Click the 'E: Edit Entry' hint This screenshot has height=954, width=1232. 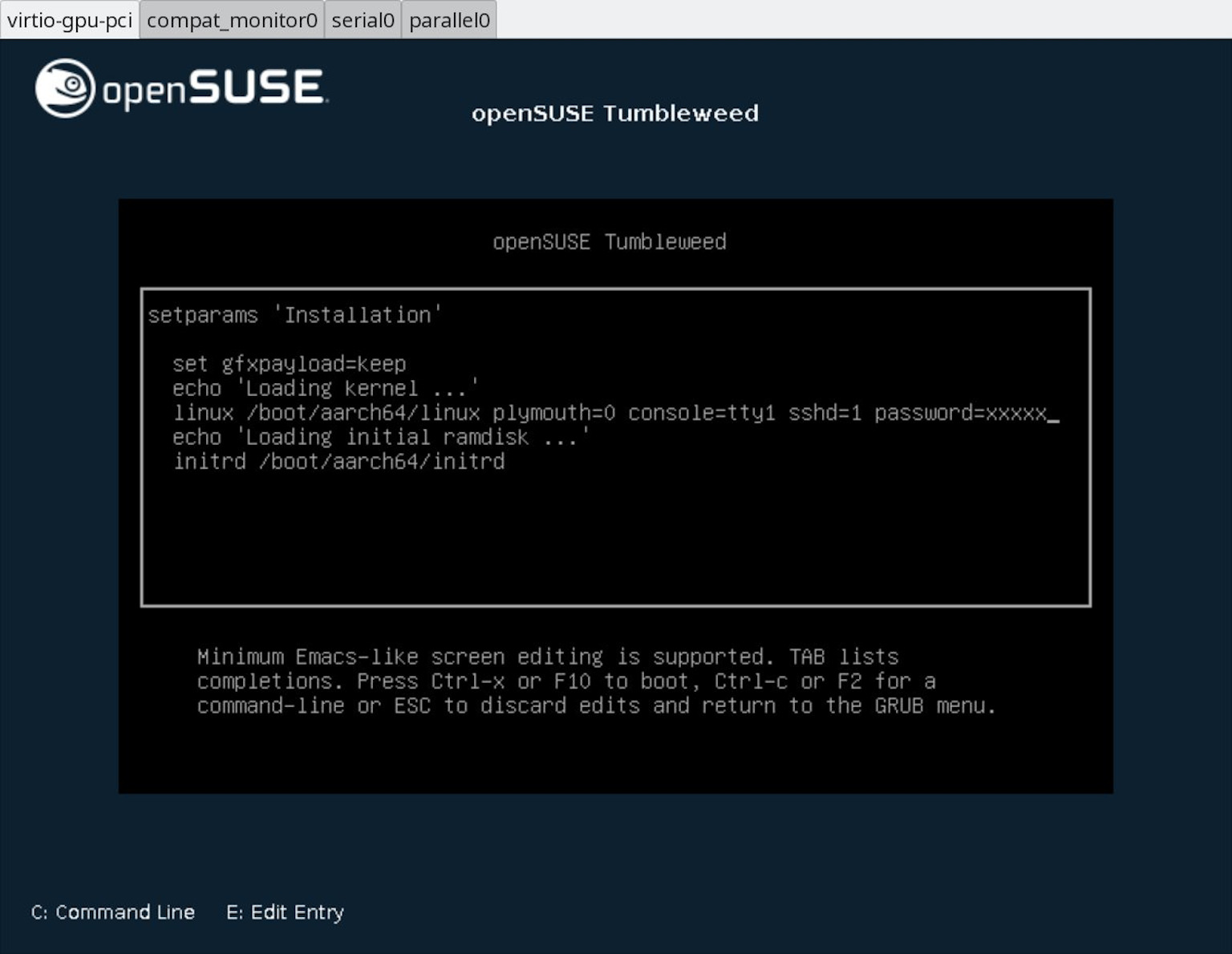click(285, 912)
